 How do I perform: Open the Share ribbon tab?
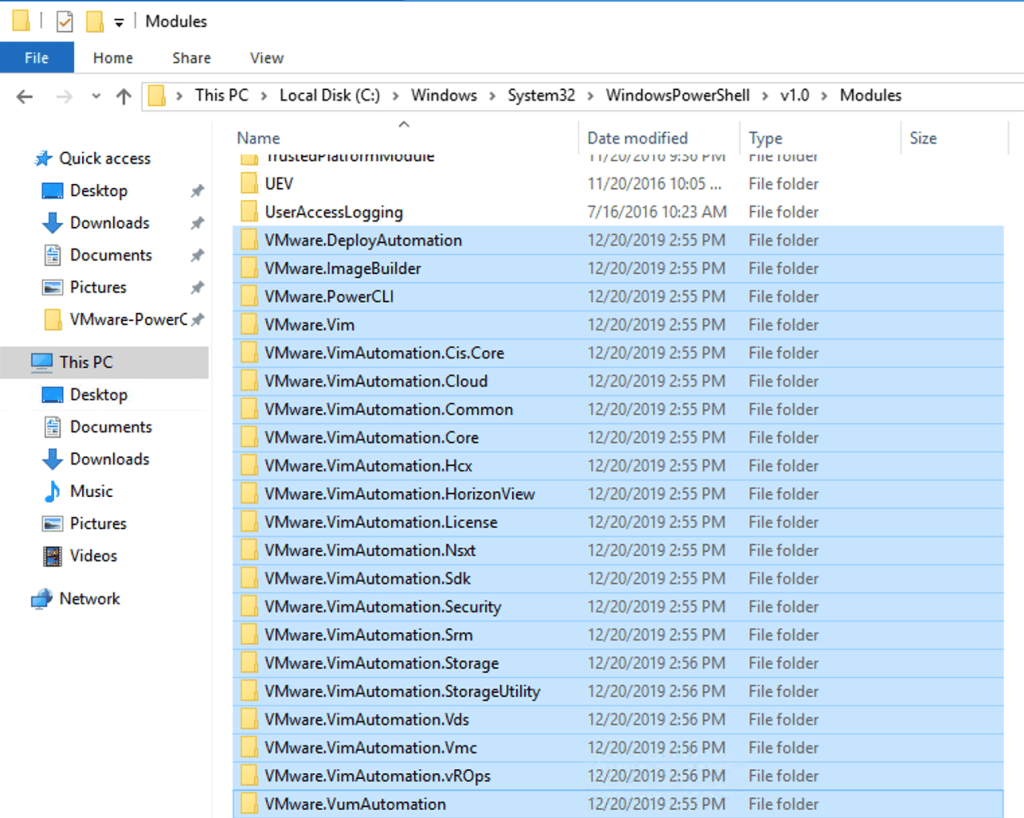(191, 58)
